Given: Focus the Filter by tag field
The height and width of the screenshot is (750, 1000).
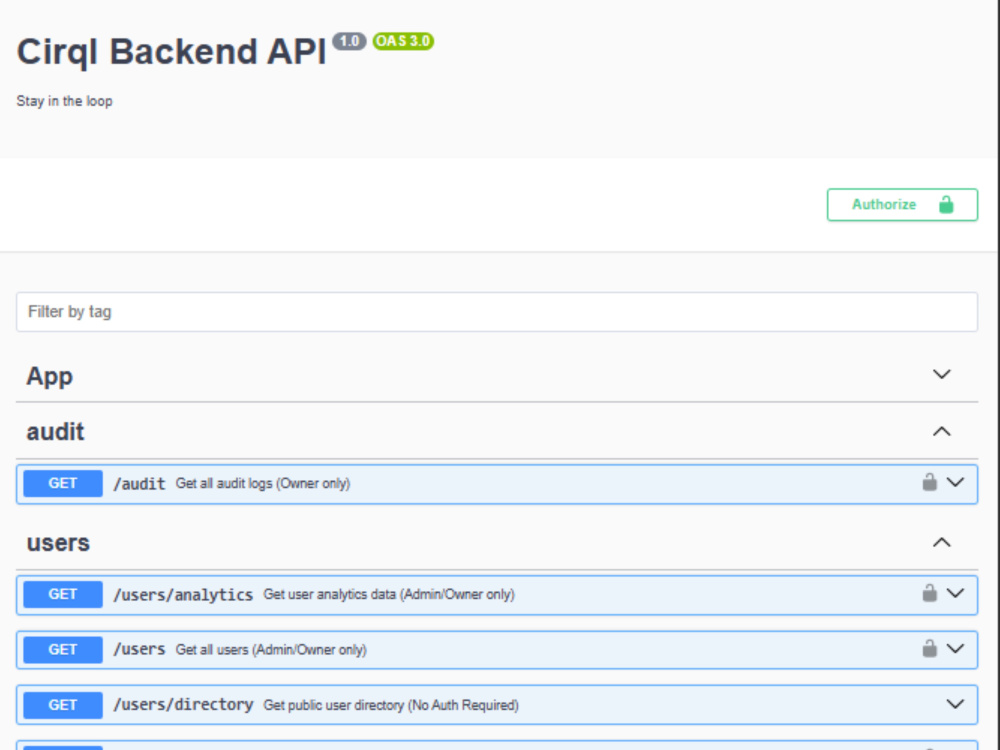Looking at the screenshot, I should tap(497, 312).
